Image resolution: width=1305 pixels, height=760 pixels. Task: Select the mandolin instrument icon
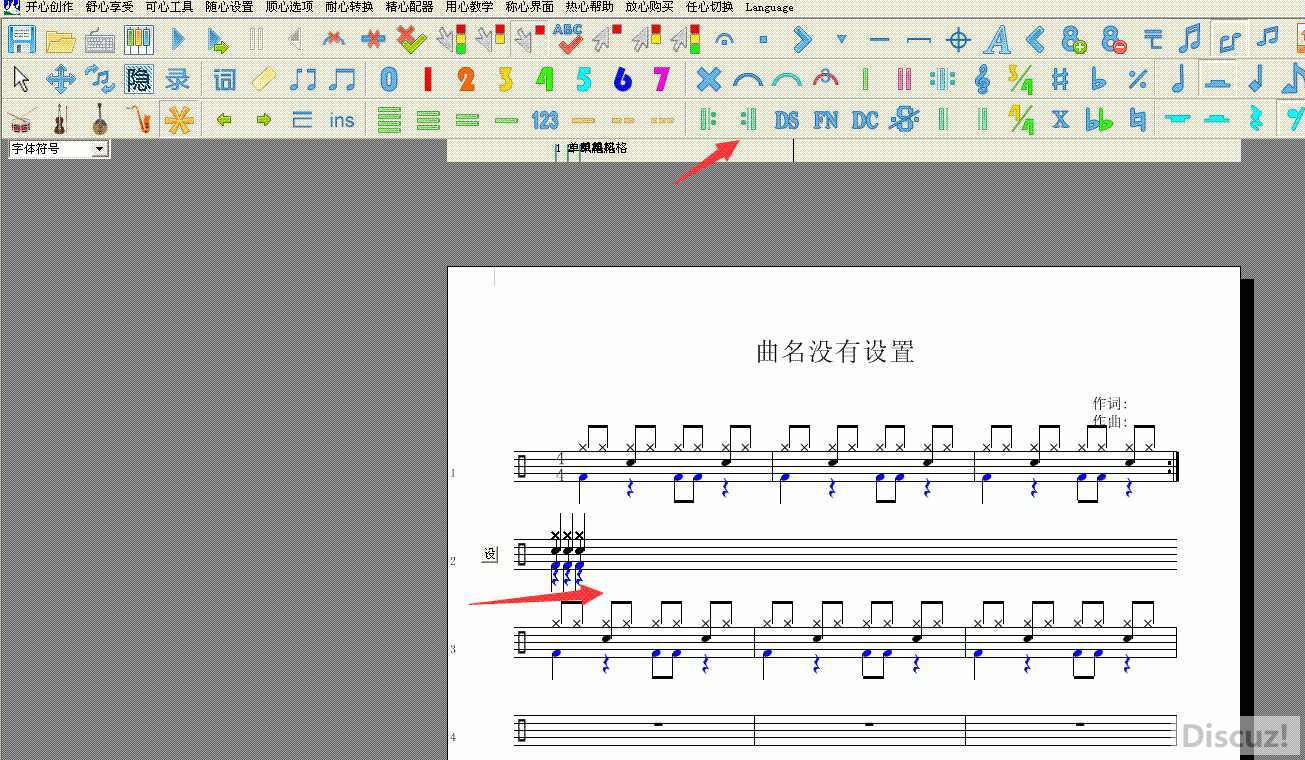[x=99, y=120]
